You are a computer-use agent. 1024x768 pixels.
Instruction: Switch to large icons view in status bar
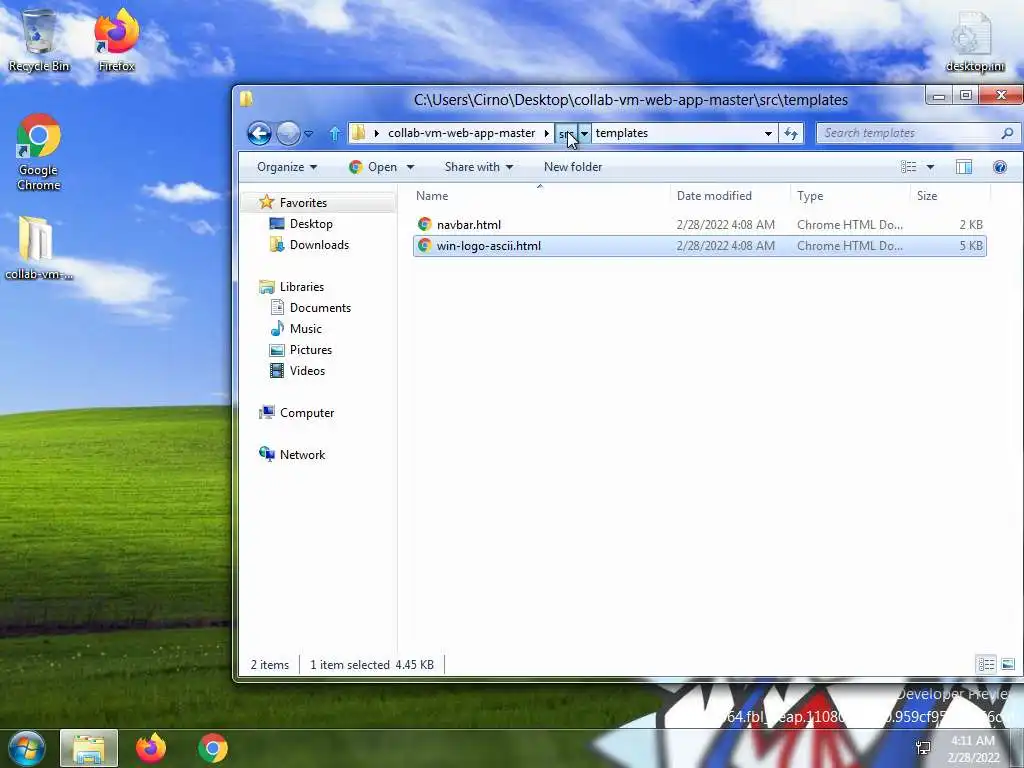1008,664
